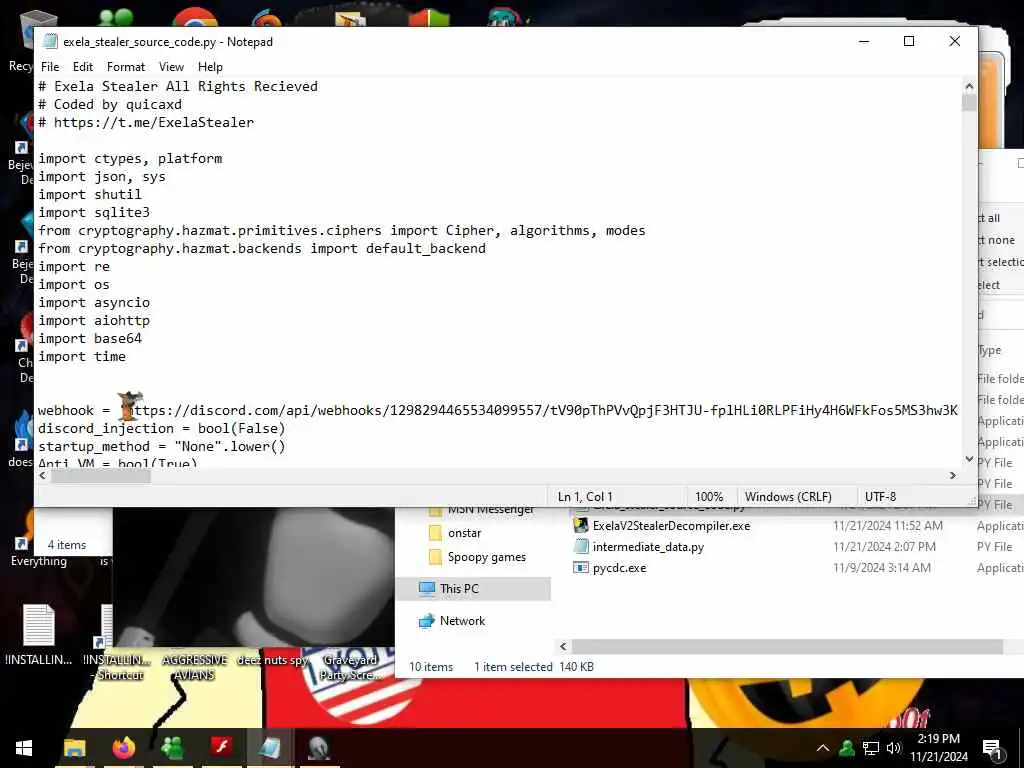Select the AGGRESSIVE AVIANS desktop label

coord(194,667)
